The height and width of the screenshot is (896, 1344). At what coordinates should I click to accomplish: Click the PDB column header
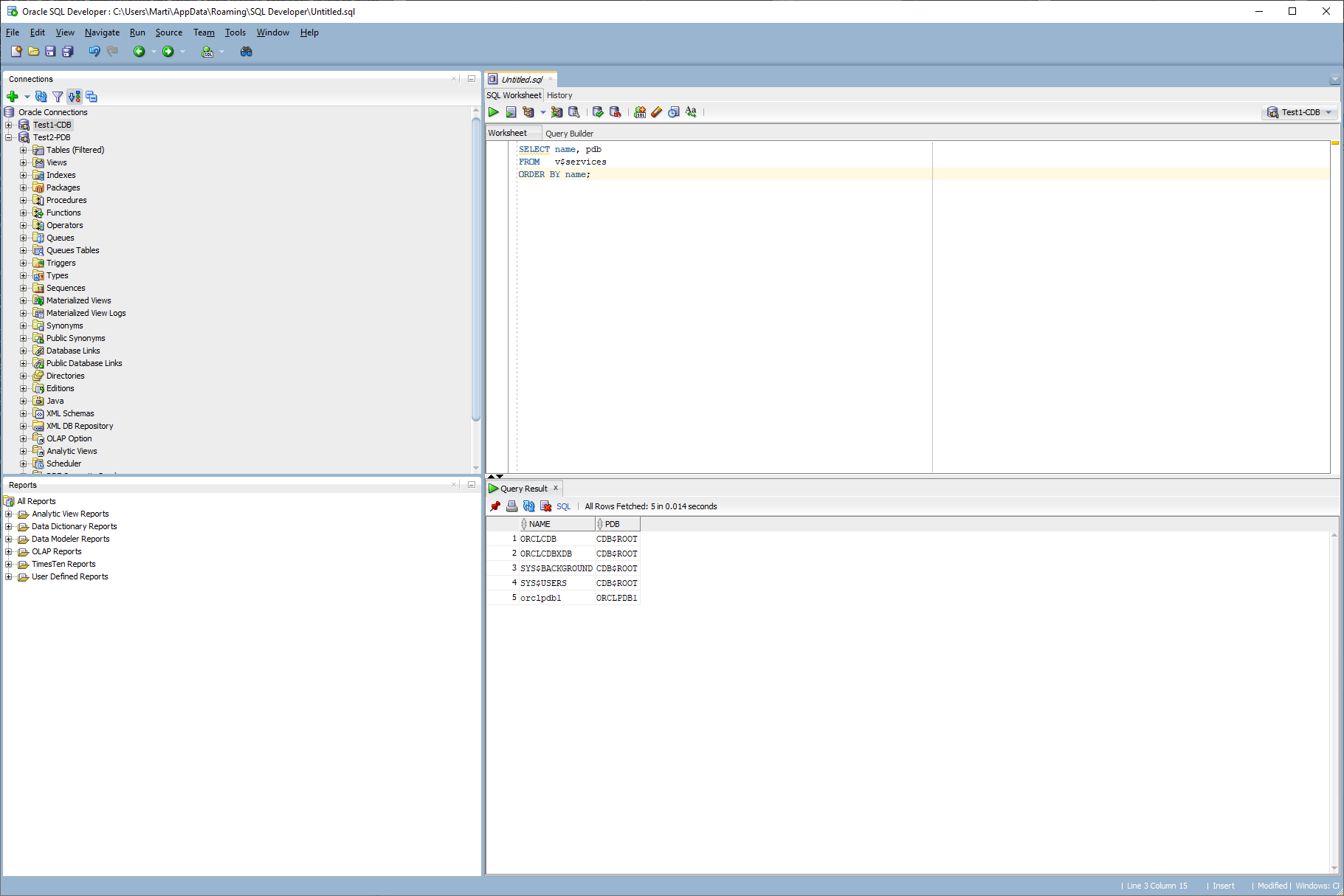pos(618,524)
